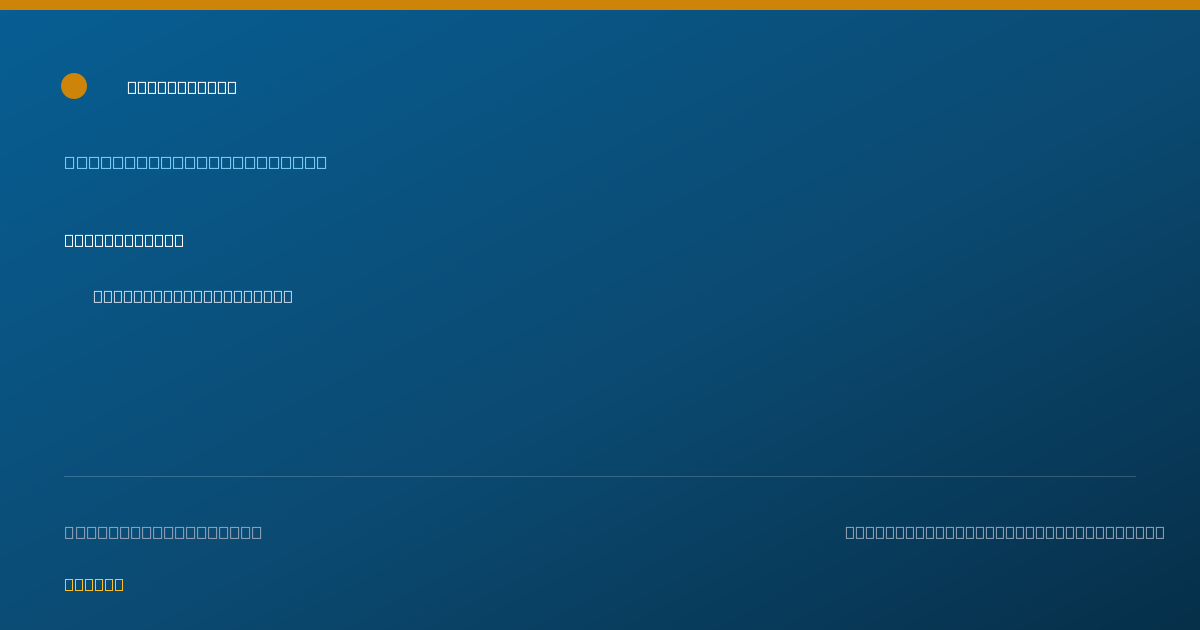The height and width of the screenshot is (630, 1200).
Task: Click the gray footer text above the yellow link
Action: click(x=163, y=532)
